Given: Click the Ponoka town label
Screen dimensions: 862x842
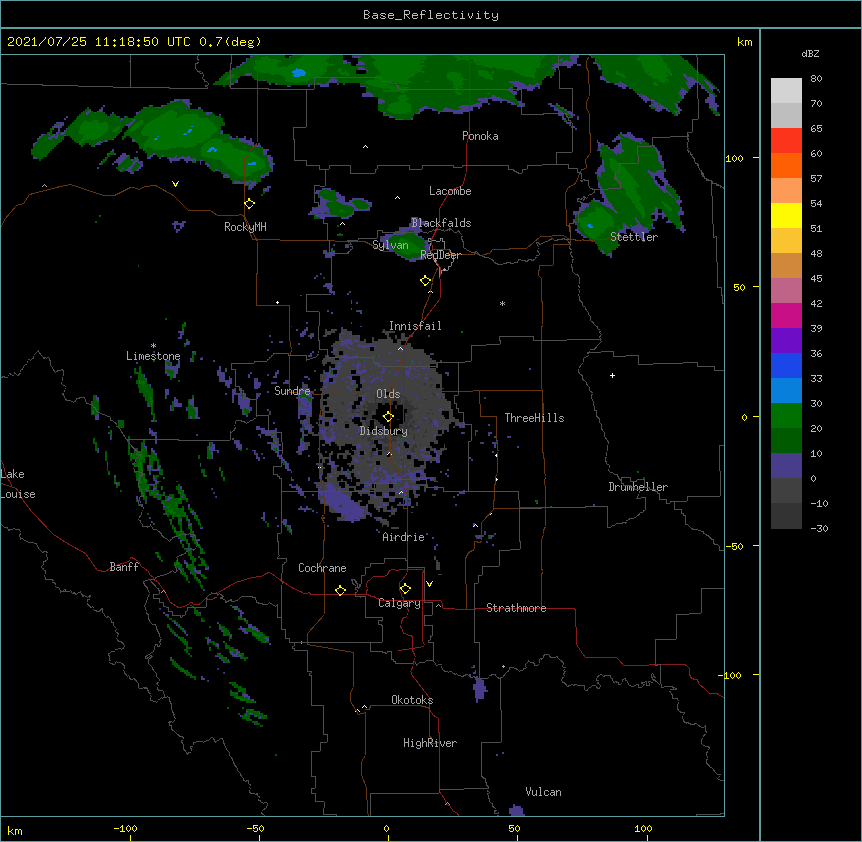Looking at the screenshot, I should click(480, 136).
